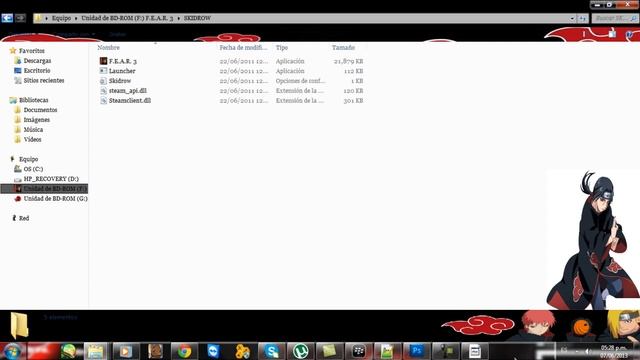Viewport: 640px width, 360px height.
Task: Expand the arrow before SKIDROW breadcrumb
Action: point(178,18)
